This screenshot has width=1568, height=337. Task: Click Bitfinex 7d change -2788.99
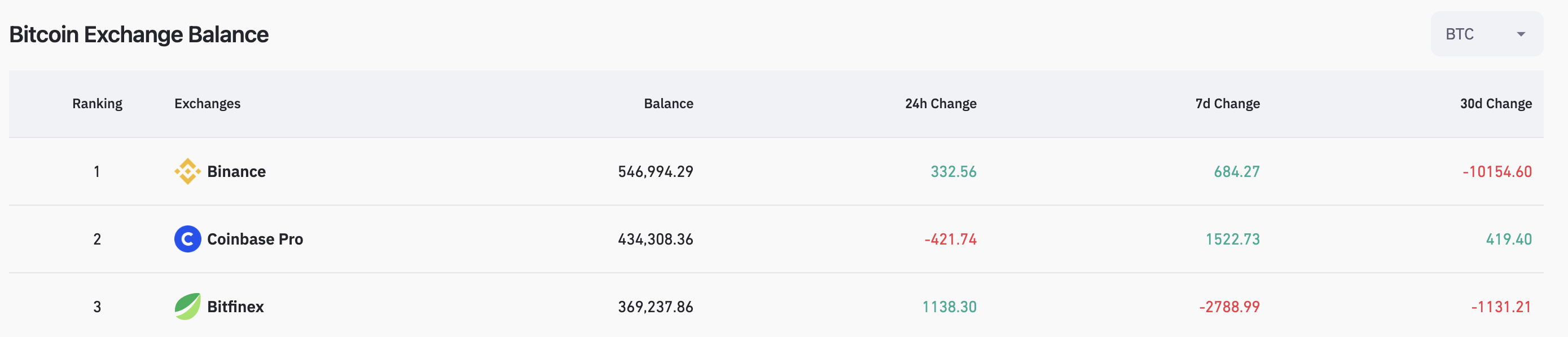click(1229, 307)
